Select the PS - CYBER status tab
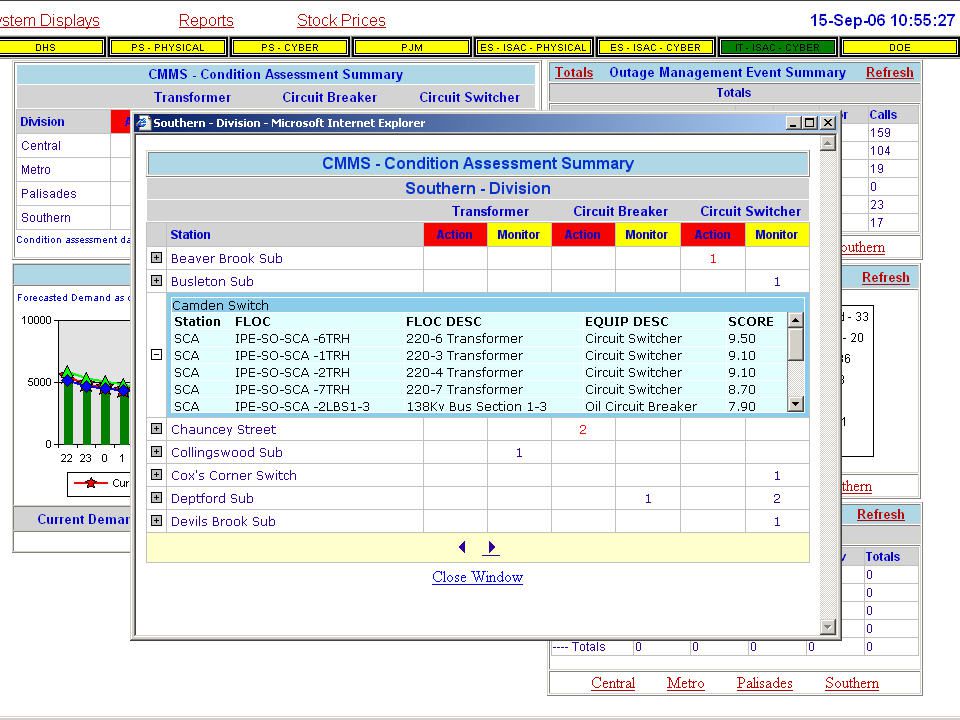 (290, 47)
